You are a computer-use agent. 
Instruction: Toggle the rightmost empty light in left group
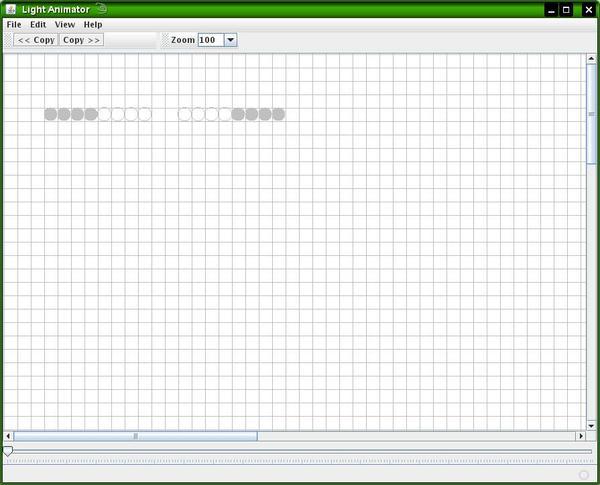pyautogui.click(x=145, y=114)
